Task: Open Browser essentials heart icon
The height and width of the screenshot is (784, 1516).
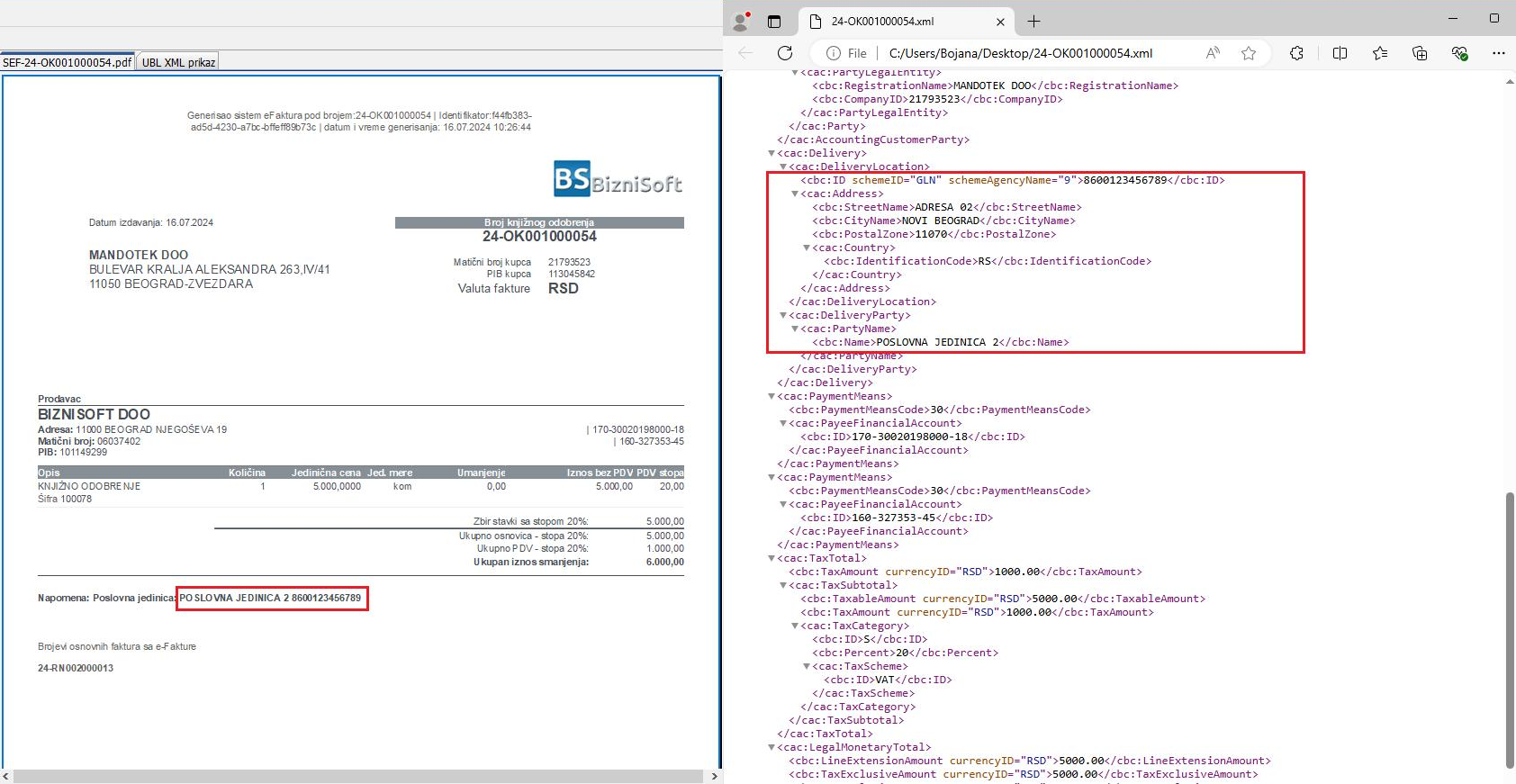Action: [x=1459, y=53]
